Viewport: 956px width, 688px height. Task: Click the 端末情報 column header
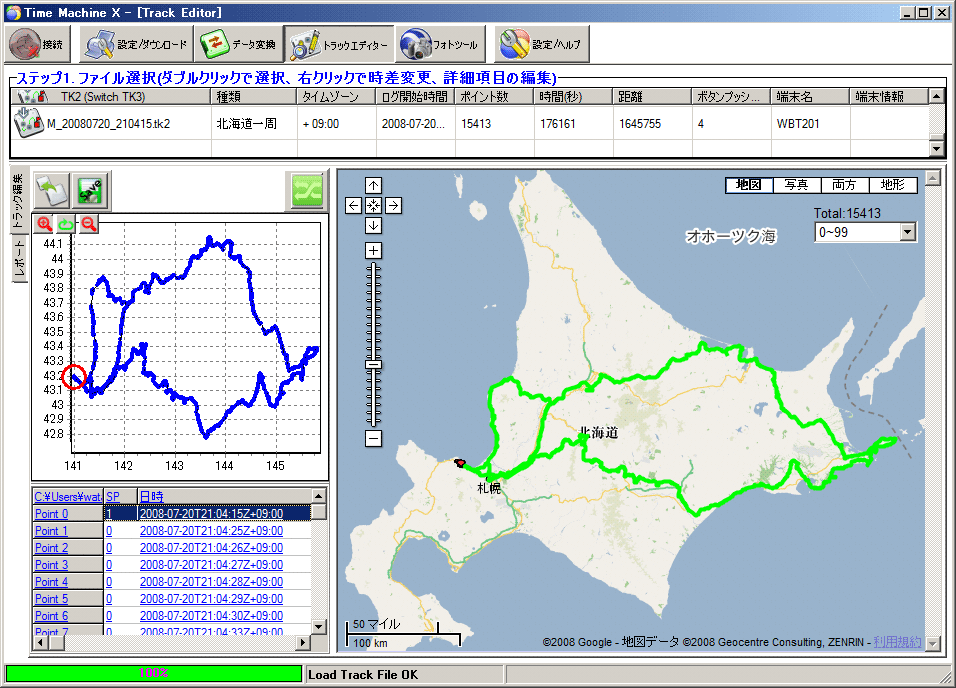click(x=888, y=96)
